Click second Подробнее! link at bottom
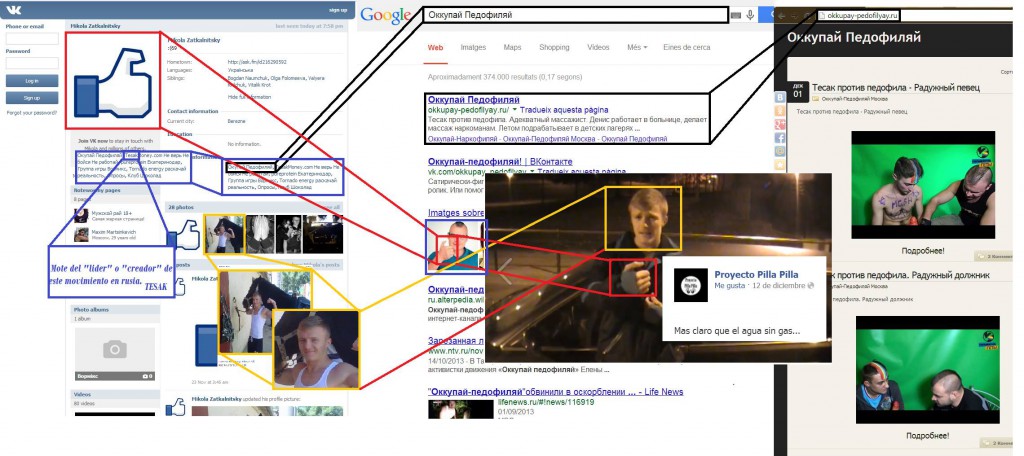 (x=927, y=436)
